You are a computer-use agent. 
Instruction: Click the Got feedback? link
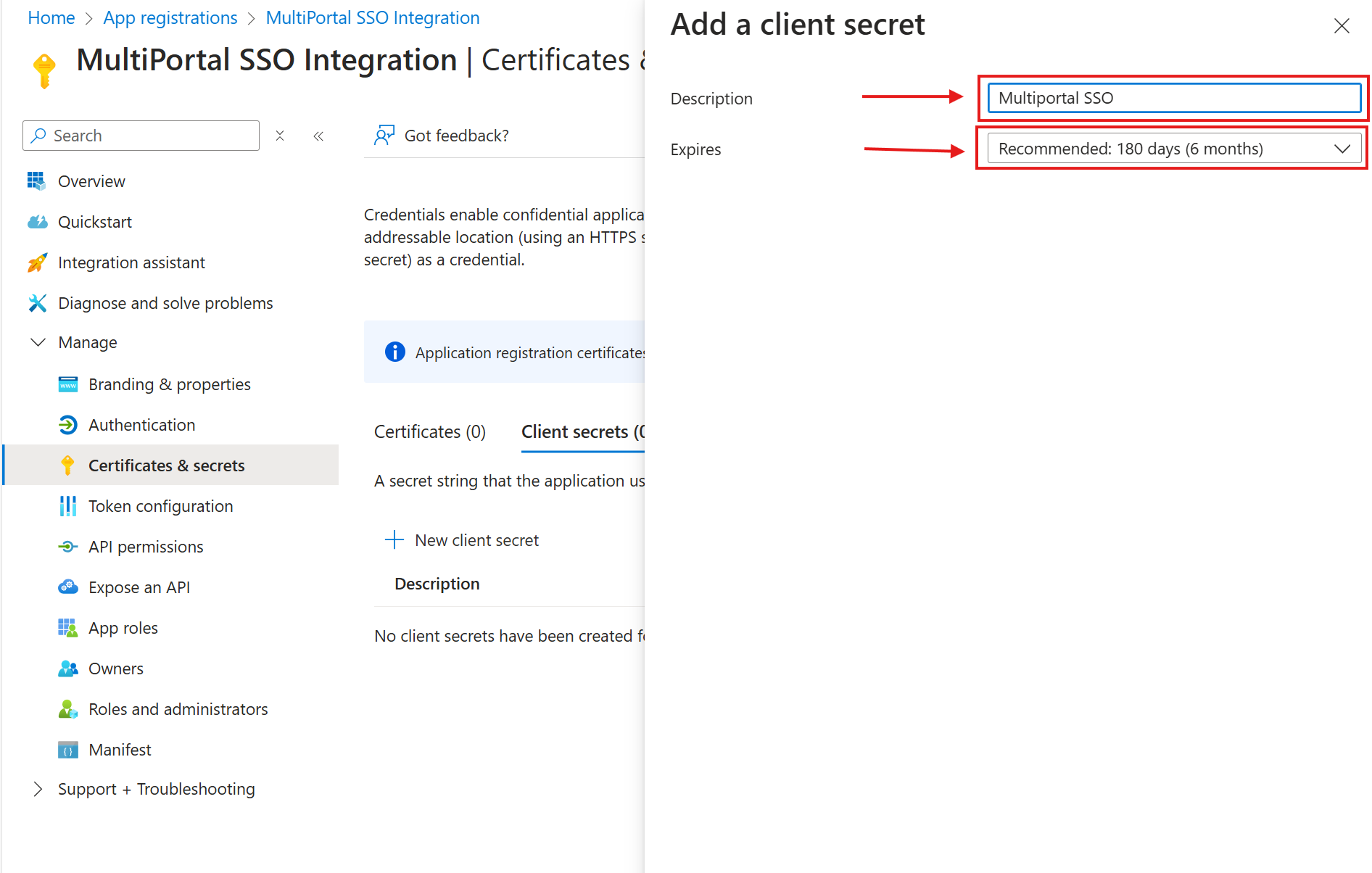[442, 136]
